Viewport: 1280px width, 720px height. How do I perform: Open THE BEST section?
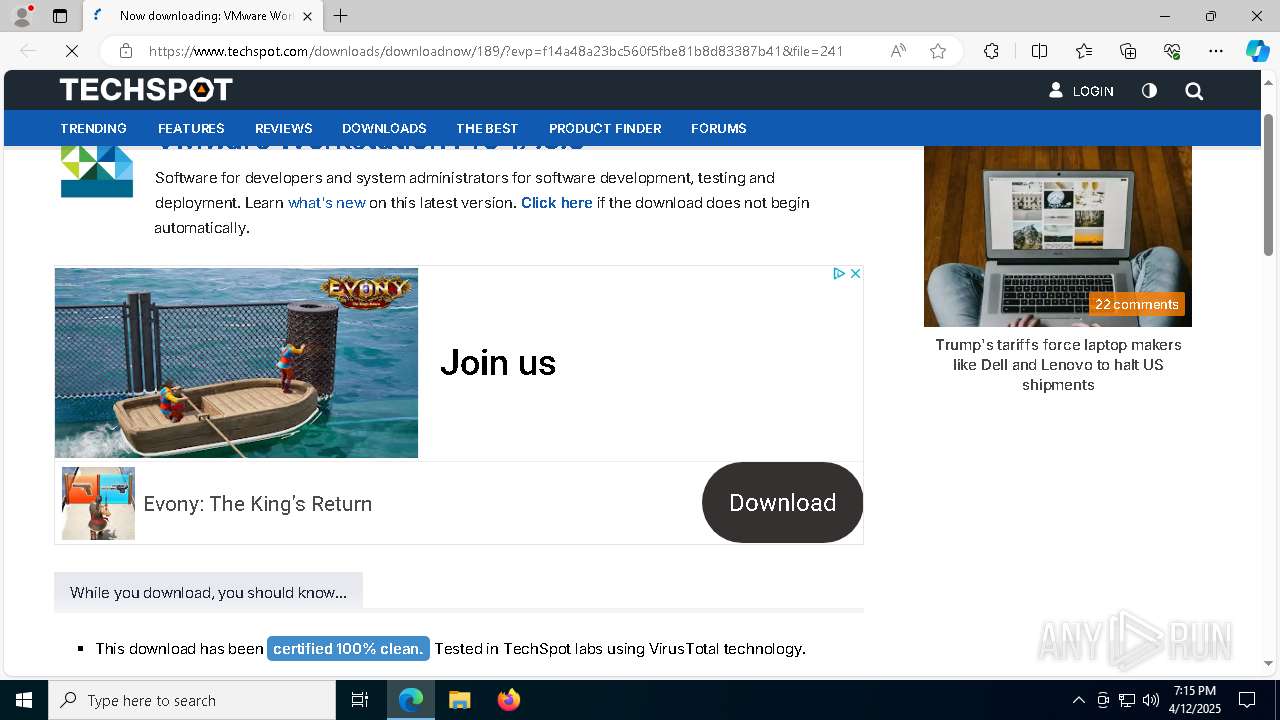pyautogui.click(x=487, y=128)
